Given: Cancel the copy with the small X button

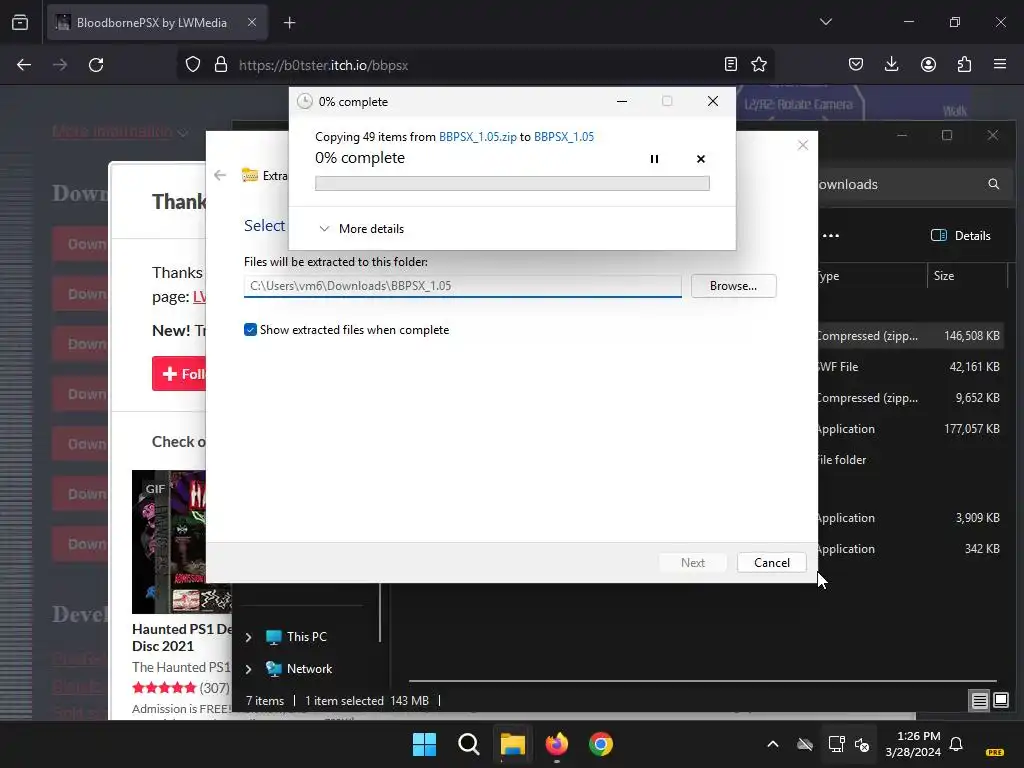Looking at the screenshot, I should click(701, 159).
